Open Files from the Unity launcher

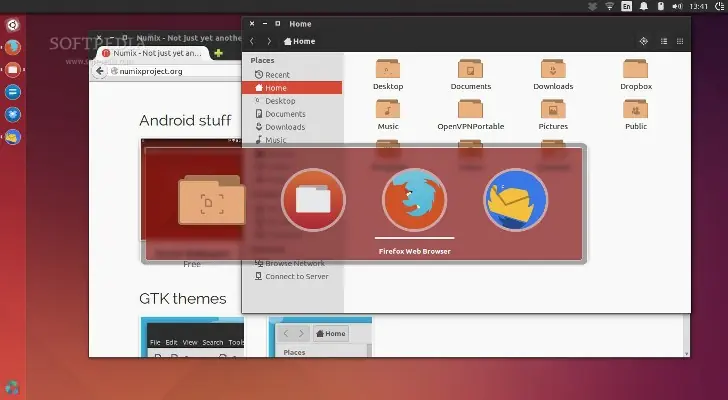coord(13,70)
